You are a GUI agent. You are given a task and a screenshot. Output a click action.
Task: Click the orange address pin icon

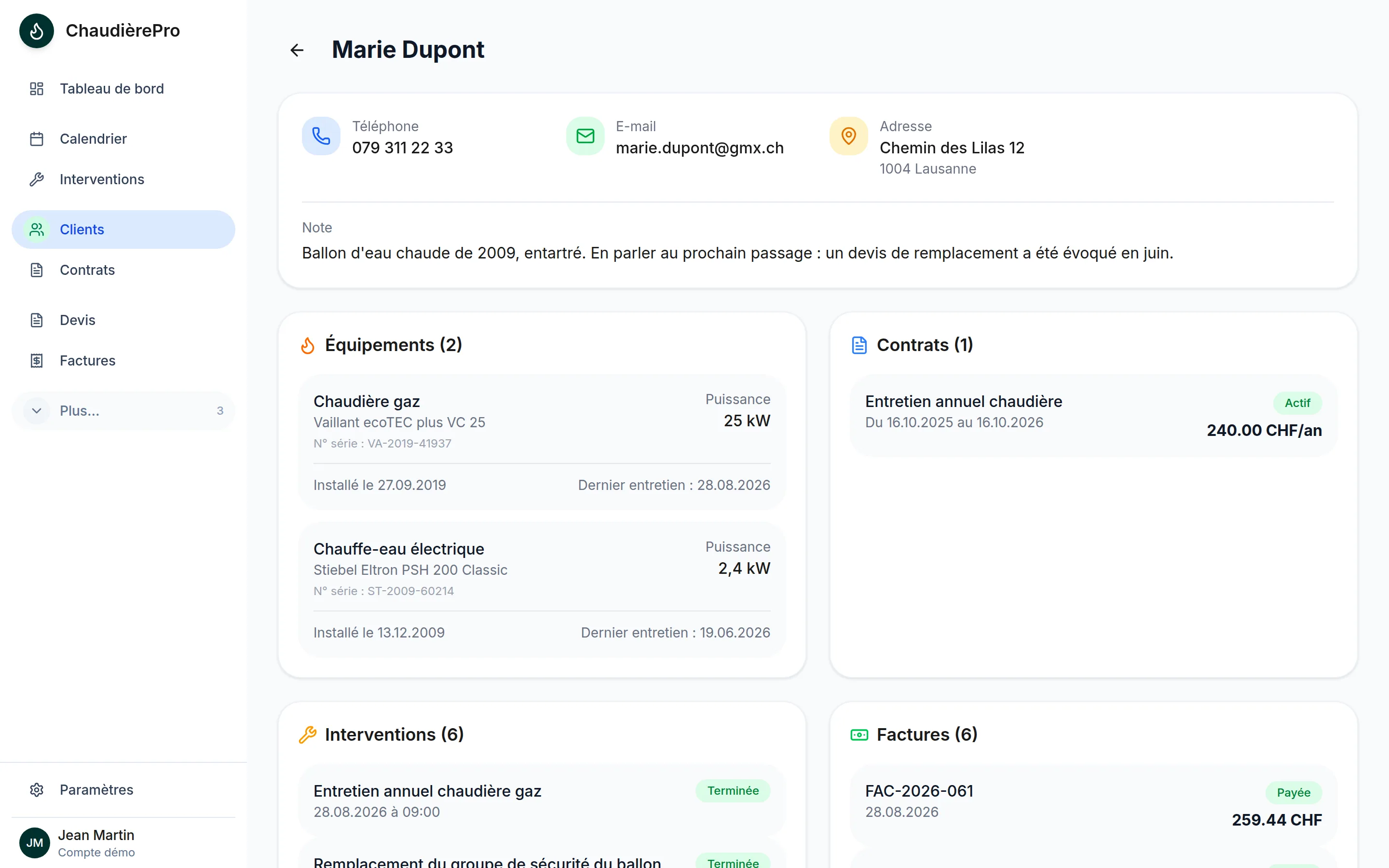(848, 136)
